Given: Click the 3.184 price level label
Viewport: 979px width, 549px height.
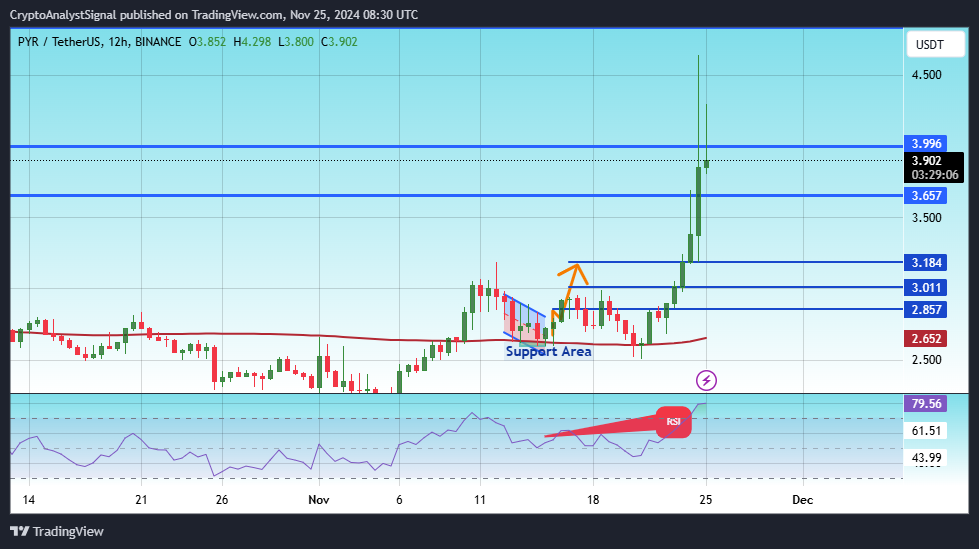Looking at the screenshot, I should tap(926, 262).
